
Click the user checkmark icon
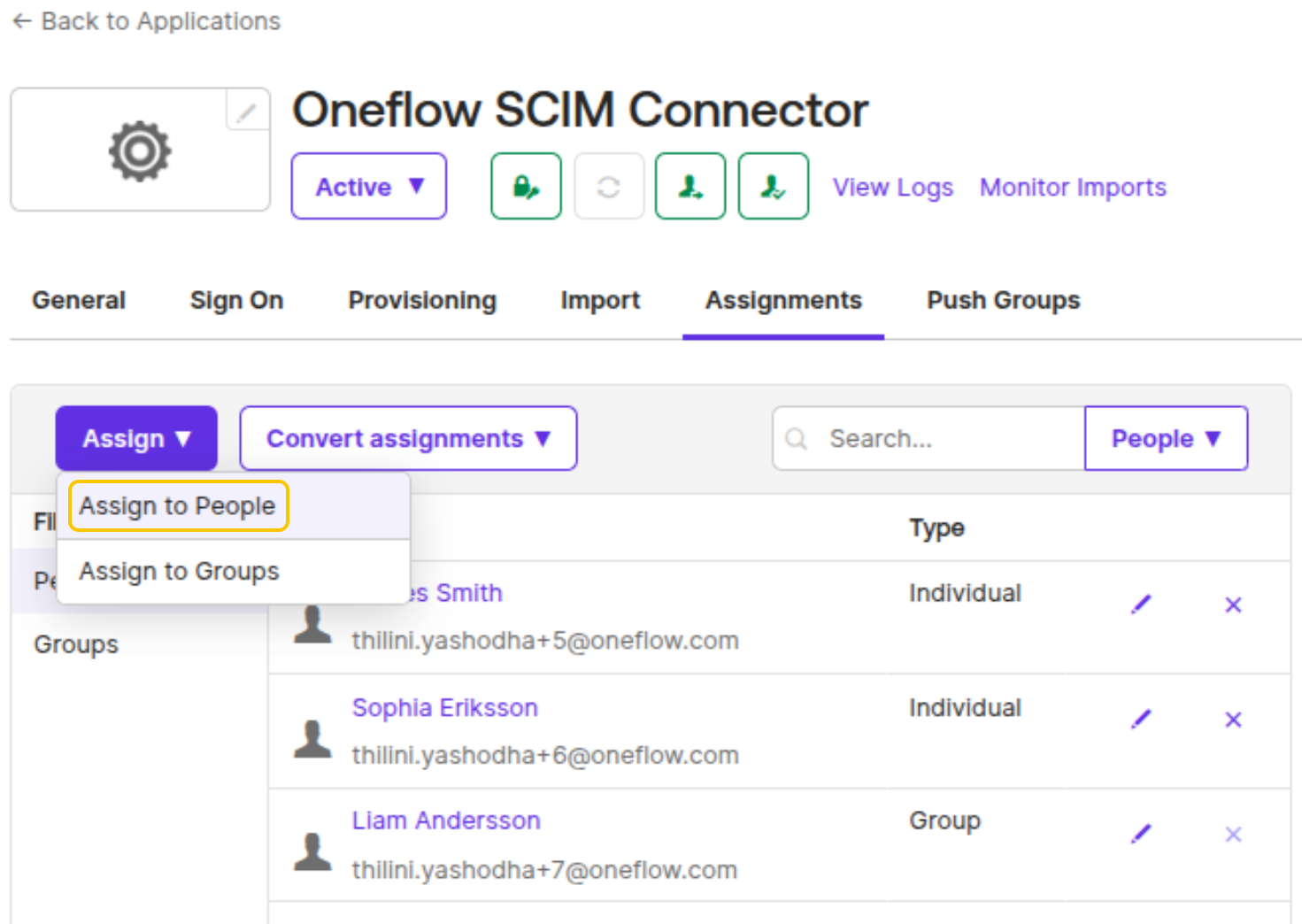[774, 187]
